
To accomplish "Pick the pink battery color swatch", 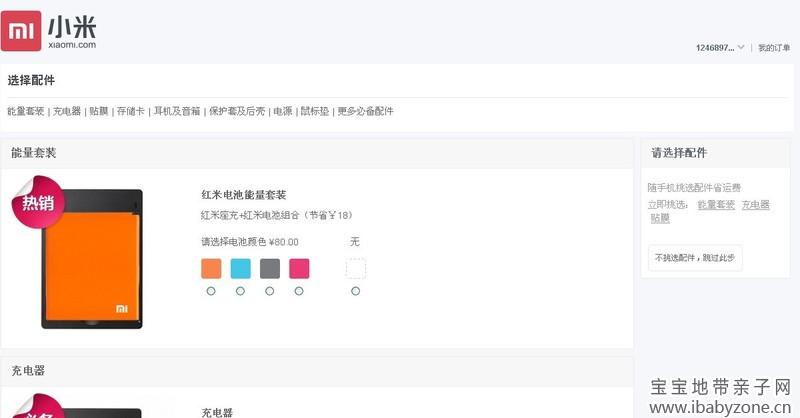I will 299,268.
